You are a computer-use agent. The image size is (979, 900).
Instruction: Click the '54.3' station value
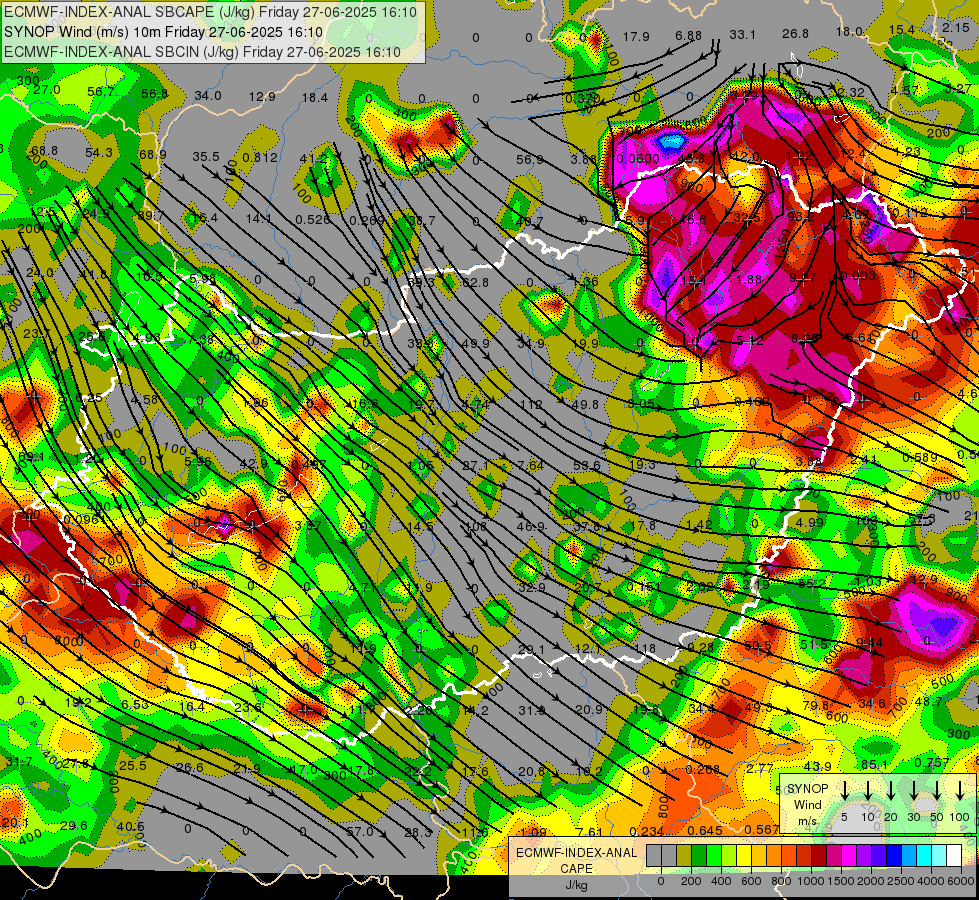(99, 152)
